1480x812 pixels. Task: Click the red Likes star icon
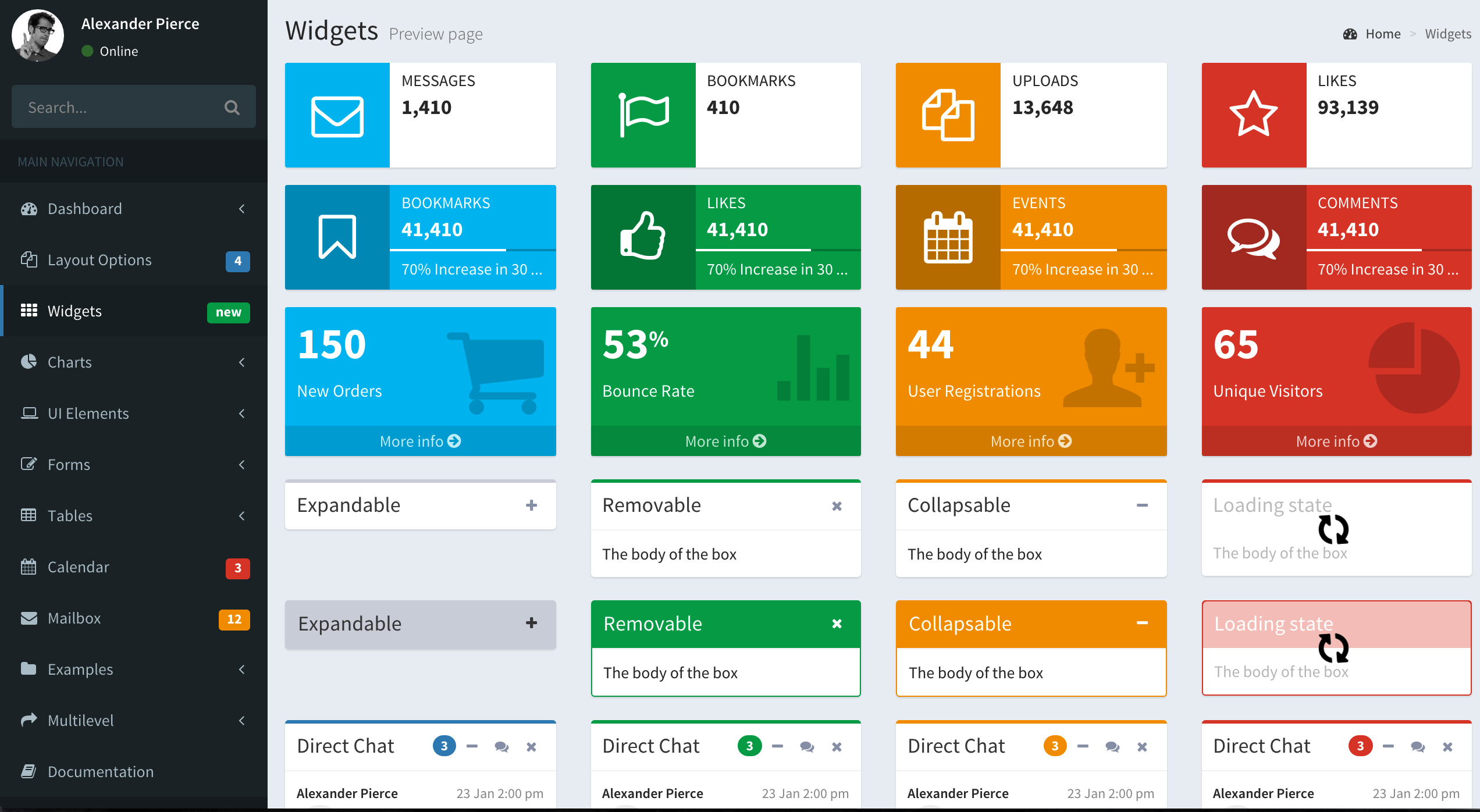click(x=1254, y=115)
